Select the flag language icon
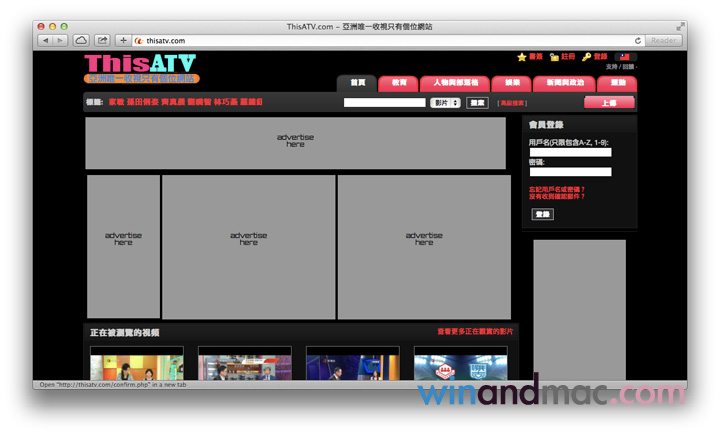The image size is (720, 435). click(x=625, y=57)
